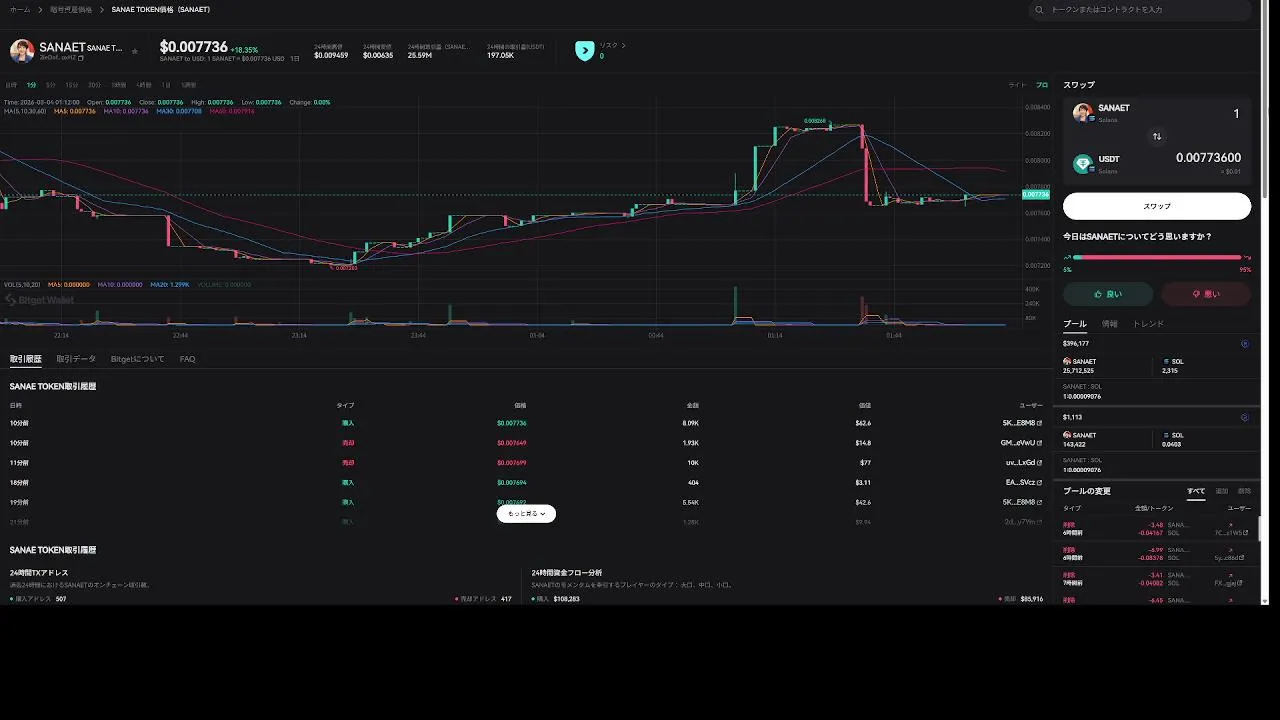Edit the swap amount field showing 1
Screen dimensions: 1280x720
click(1236, 113)
